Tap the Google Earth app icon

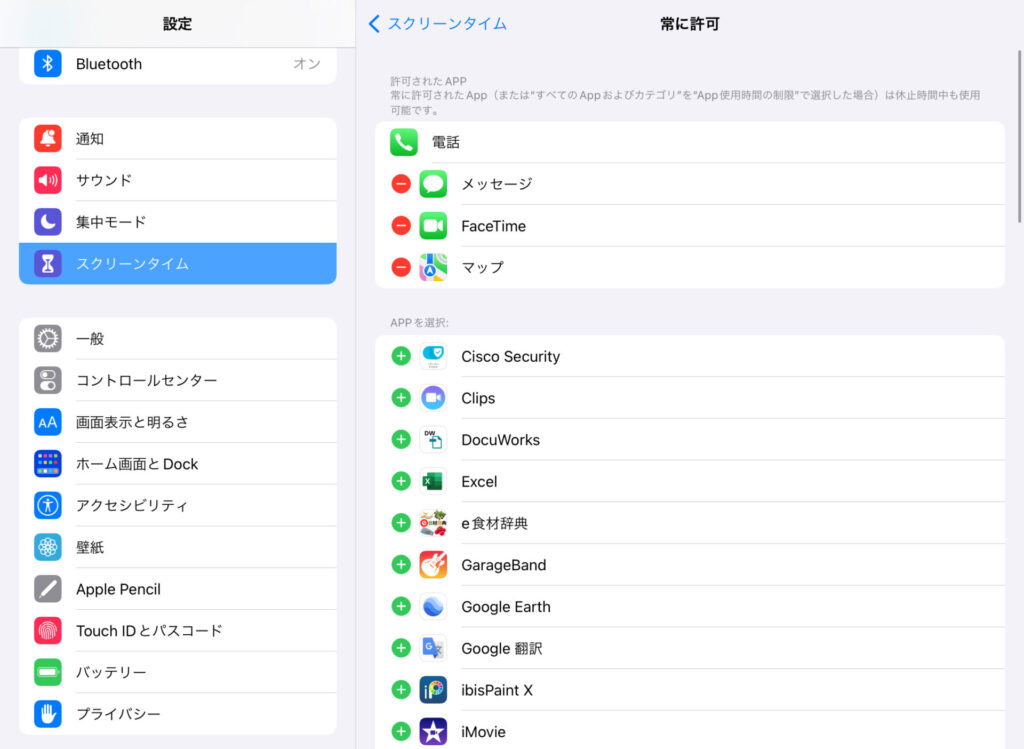[433, 607]
